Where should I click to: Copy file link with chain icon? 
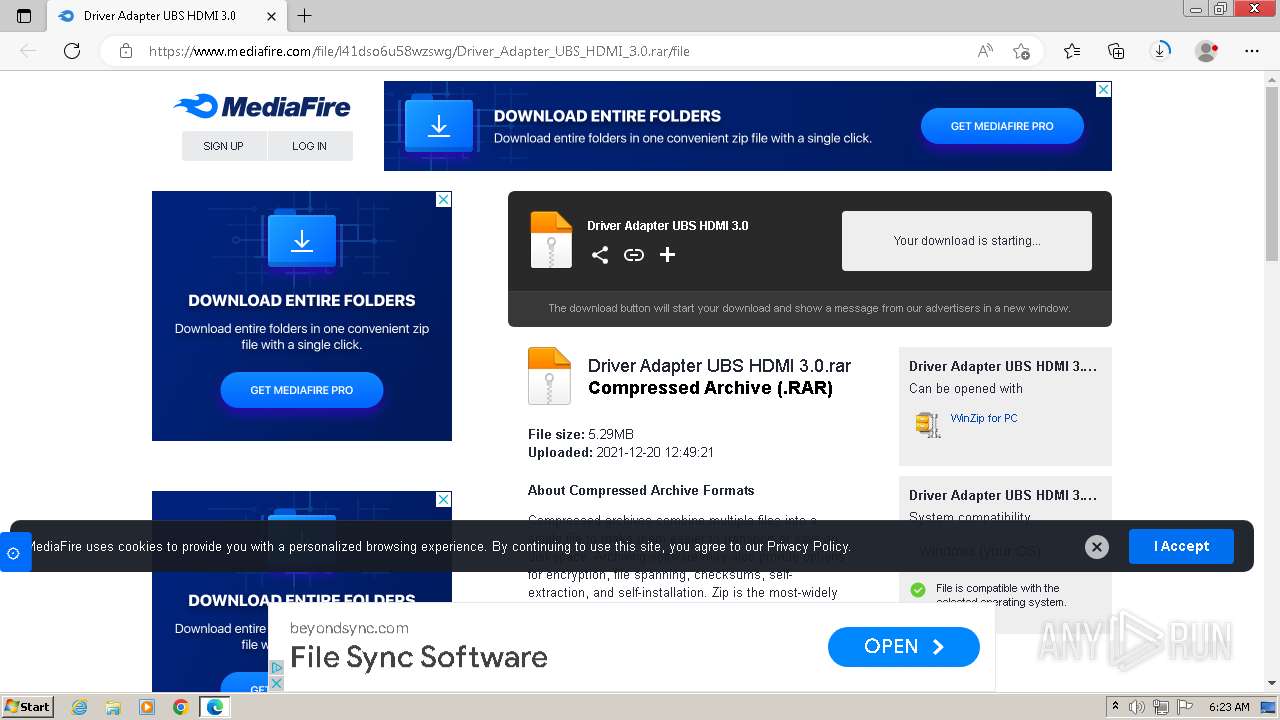click(634, 255)
